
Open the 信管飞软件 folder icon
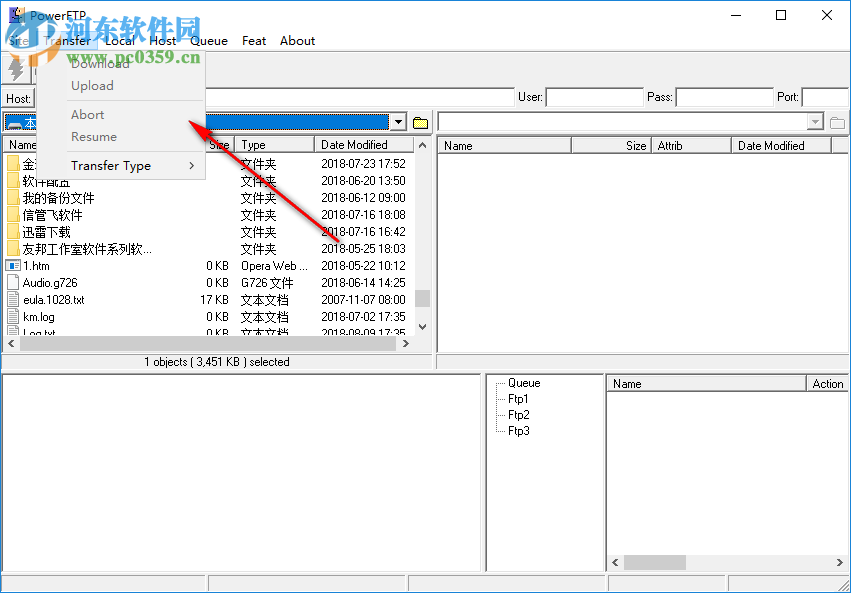coord(13,215)
